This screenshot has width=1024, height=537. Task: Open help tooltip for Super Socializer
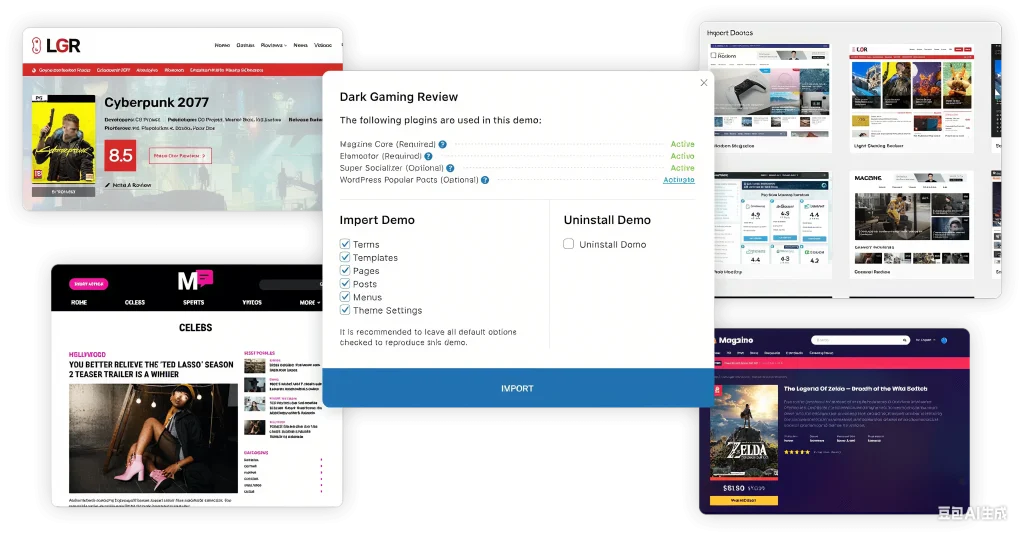click(451, 169)
